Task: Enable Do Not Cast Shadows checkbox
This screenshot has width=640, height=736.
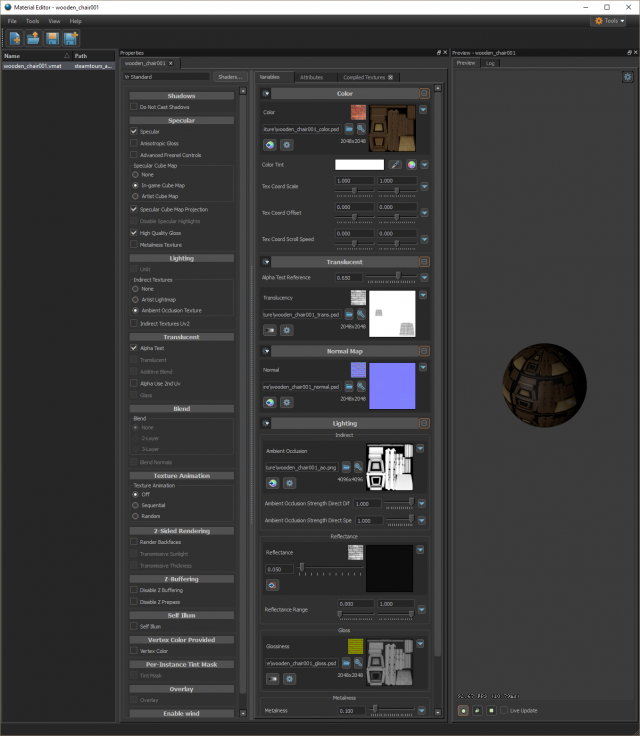Action: 134,107
